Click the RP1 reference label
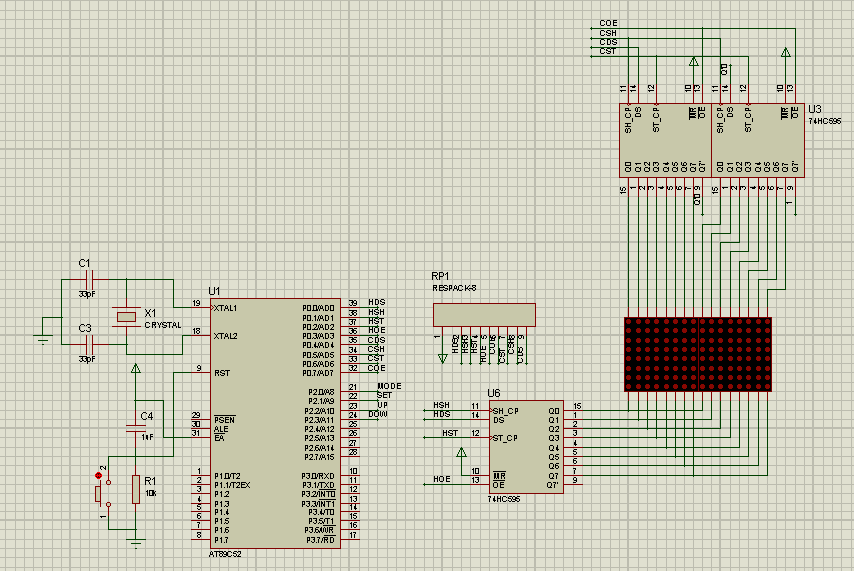 pos(440,276)
